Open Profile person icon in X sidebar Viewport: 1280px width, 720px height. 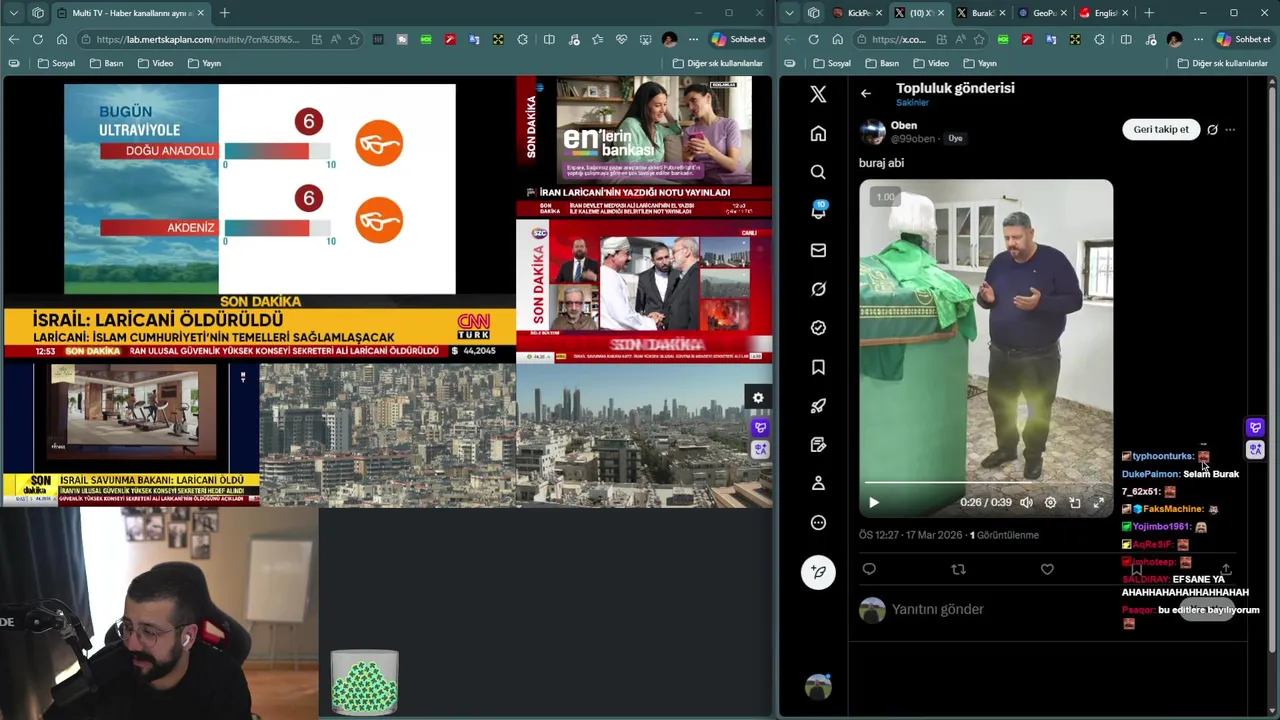818,483
